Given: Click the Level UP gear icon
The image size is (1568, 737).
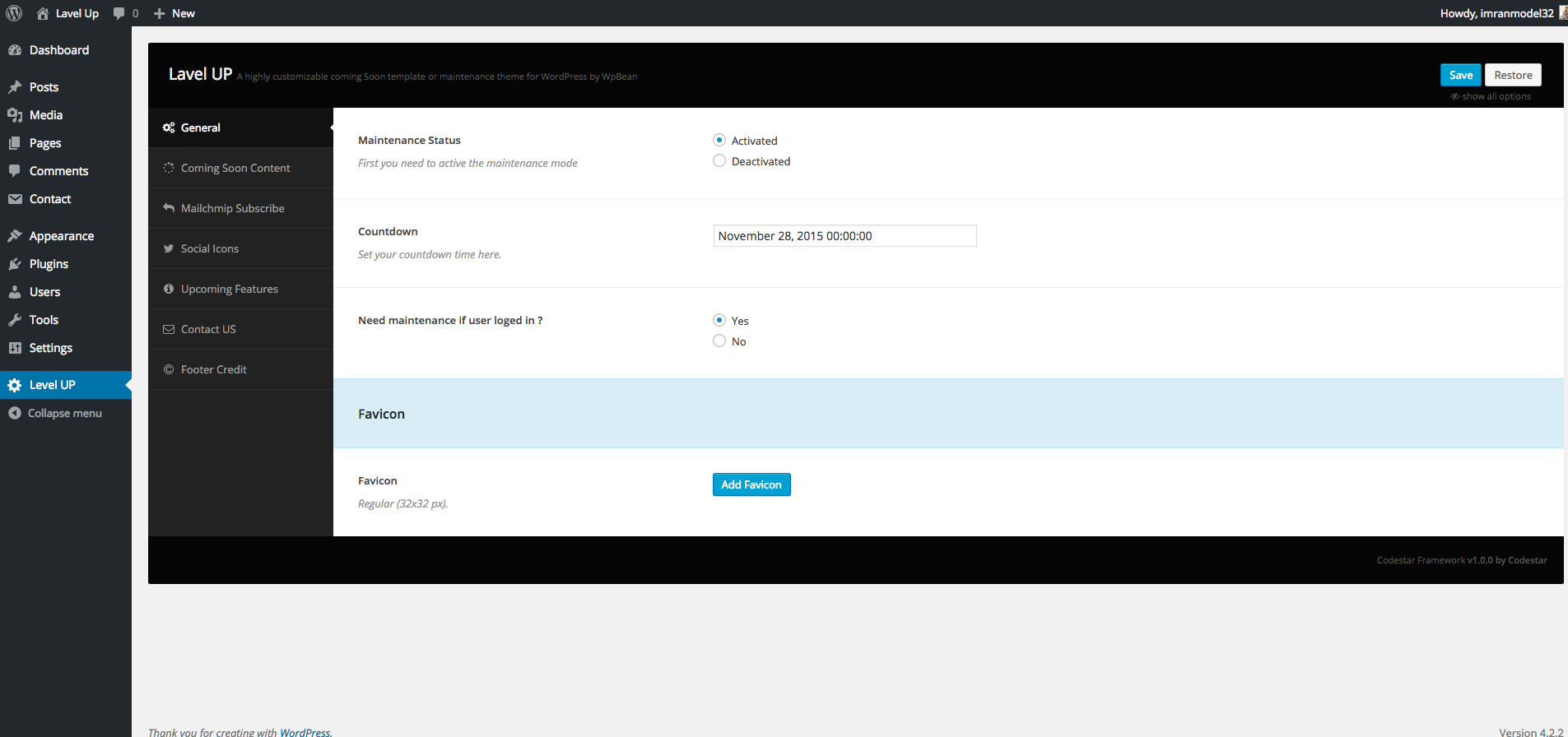Looking at the screenshot, I should [15, 385].
